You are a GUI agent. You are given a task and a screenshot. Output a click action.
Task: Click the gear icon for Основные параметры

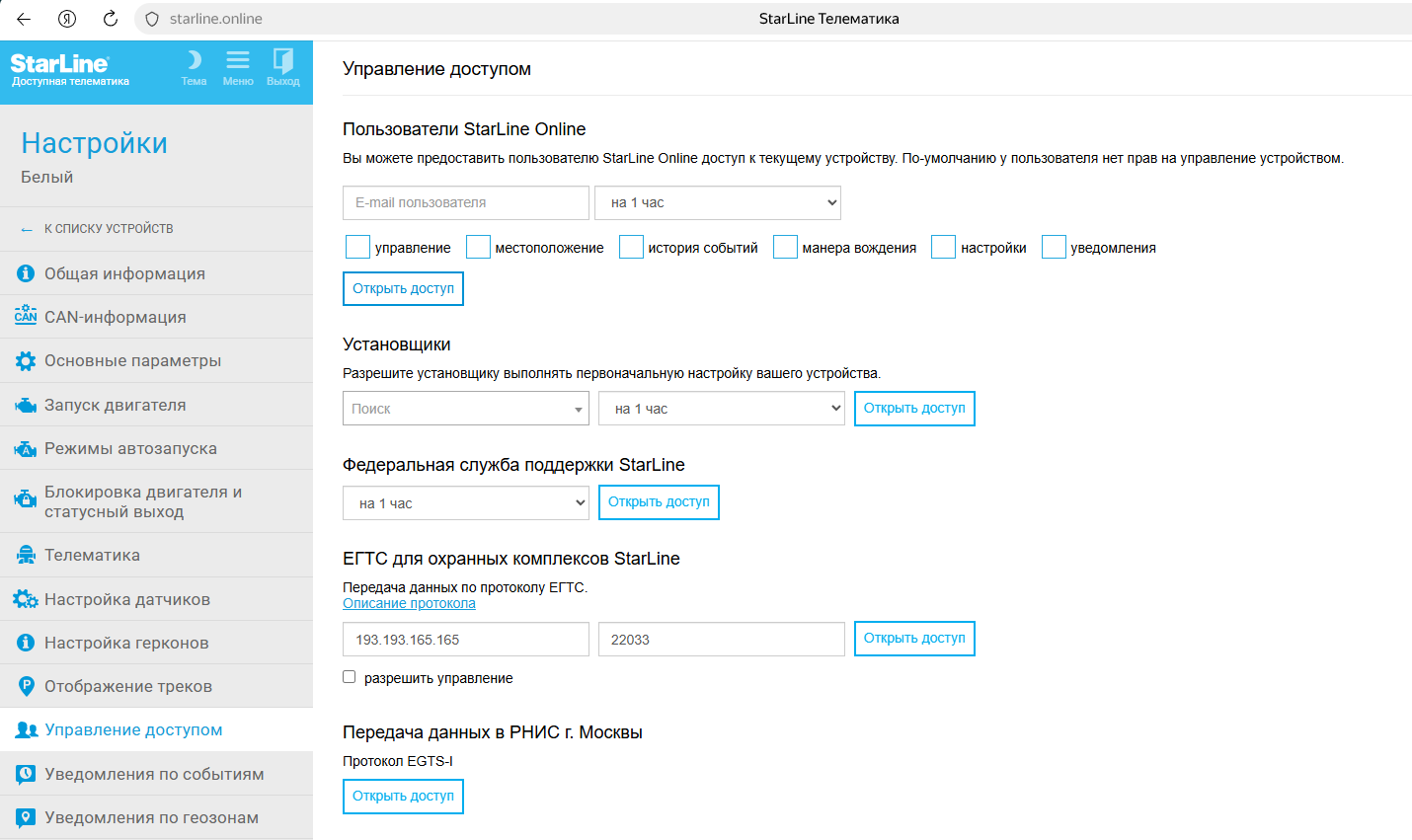pyautogui.click(x=26, y=361)
